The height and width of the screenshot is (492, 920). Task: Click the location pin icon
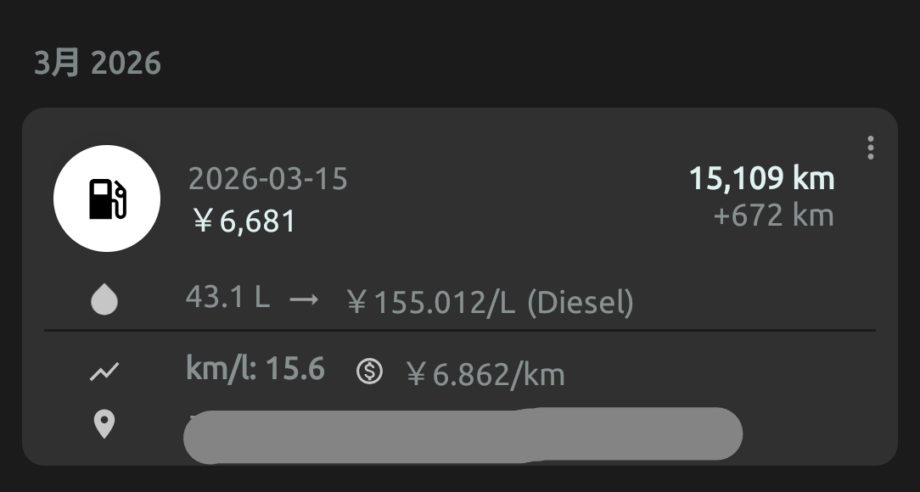pyautogui.click(x=104, y=424)
